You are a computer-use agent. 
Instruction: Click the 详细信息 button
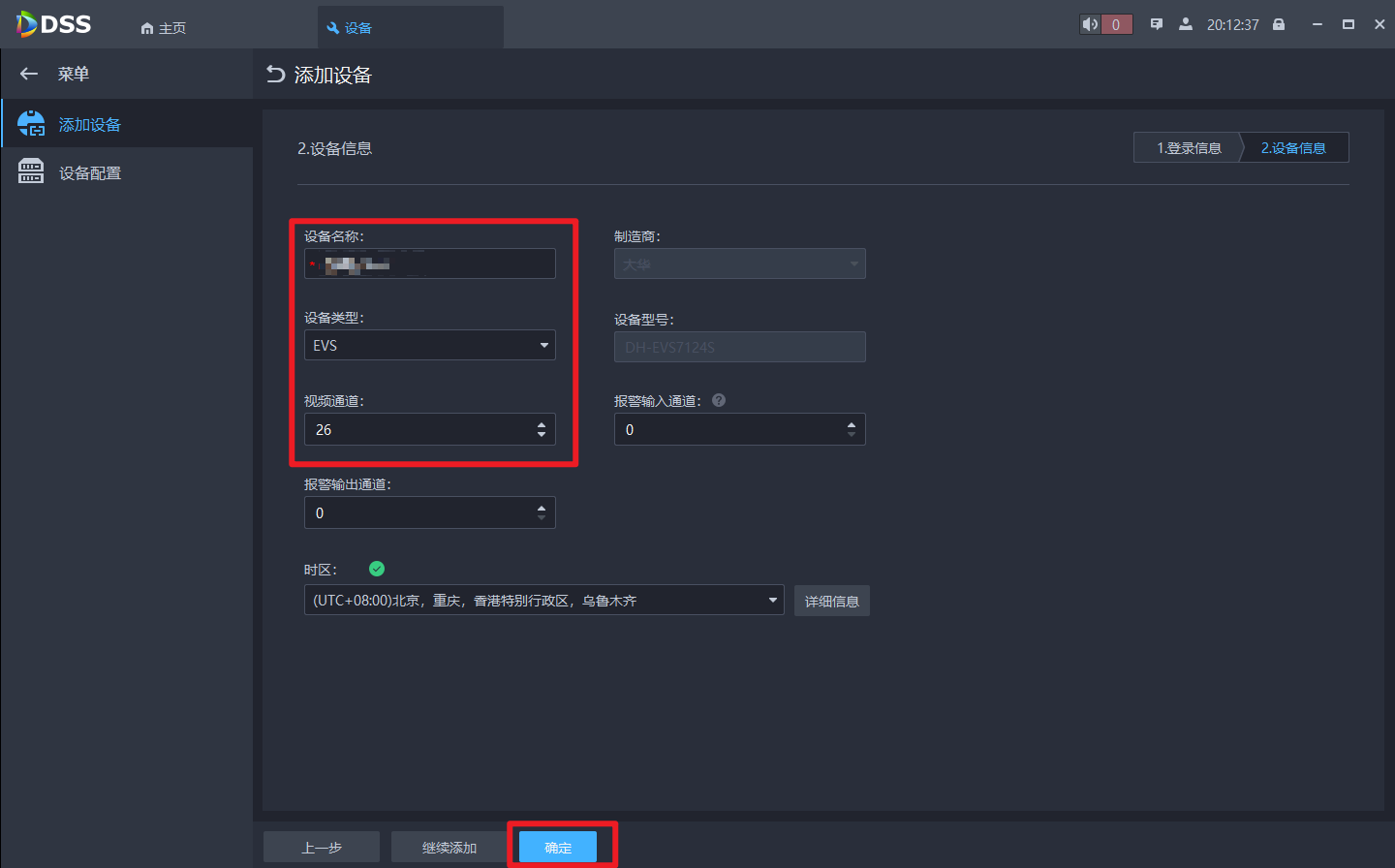(x=831, y=601)
